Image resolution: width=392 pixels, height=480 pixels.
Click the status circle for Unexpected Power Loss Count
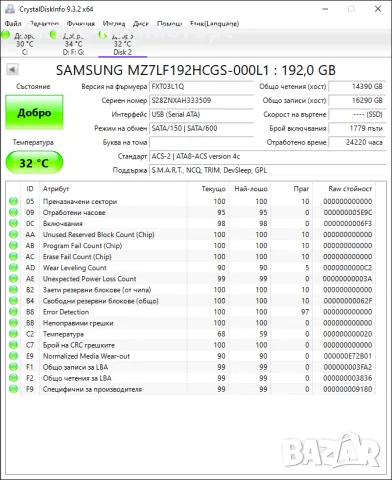(13, 279)
